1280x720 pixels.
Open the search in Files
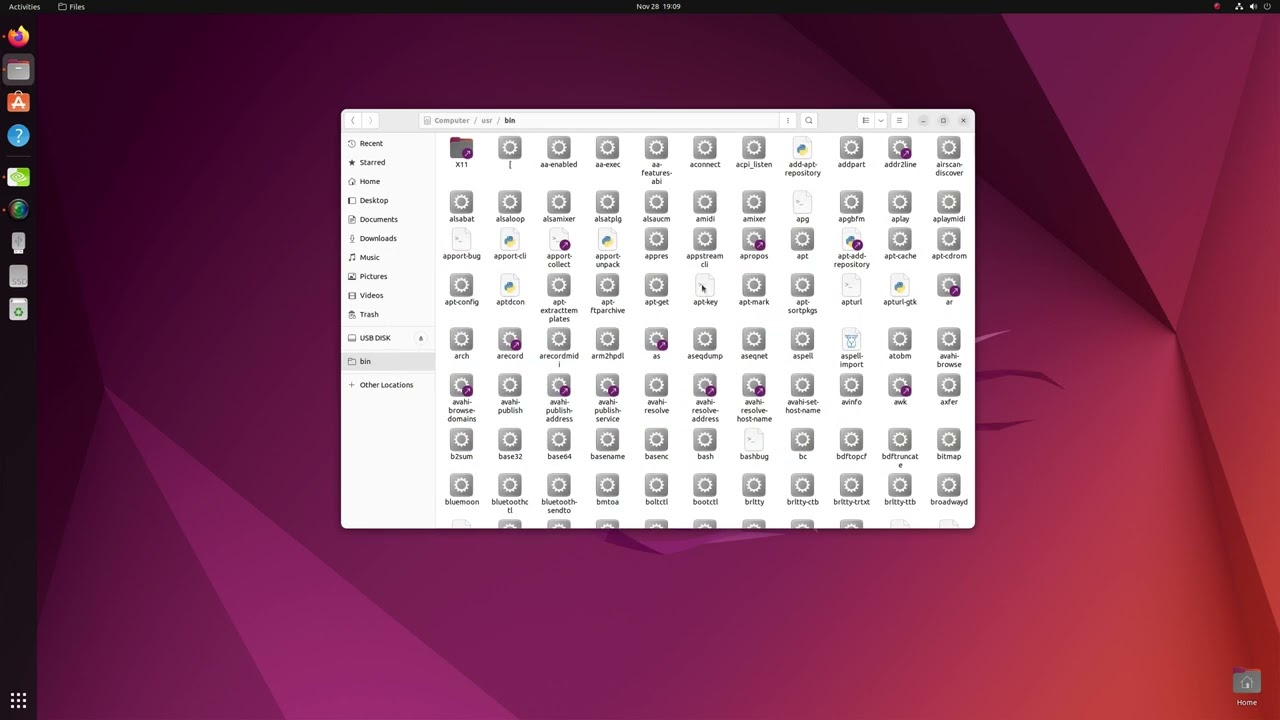(x=808, y=120)
